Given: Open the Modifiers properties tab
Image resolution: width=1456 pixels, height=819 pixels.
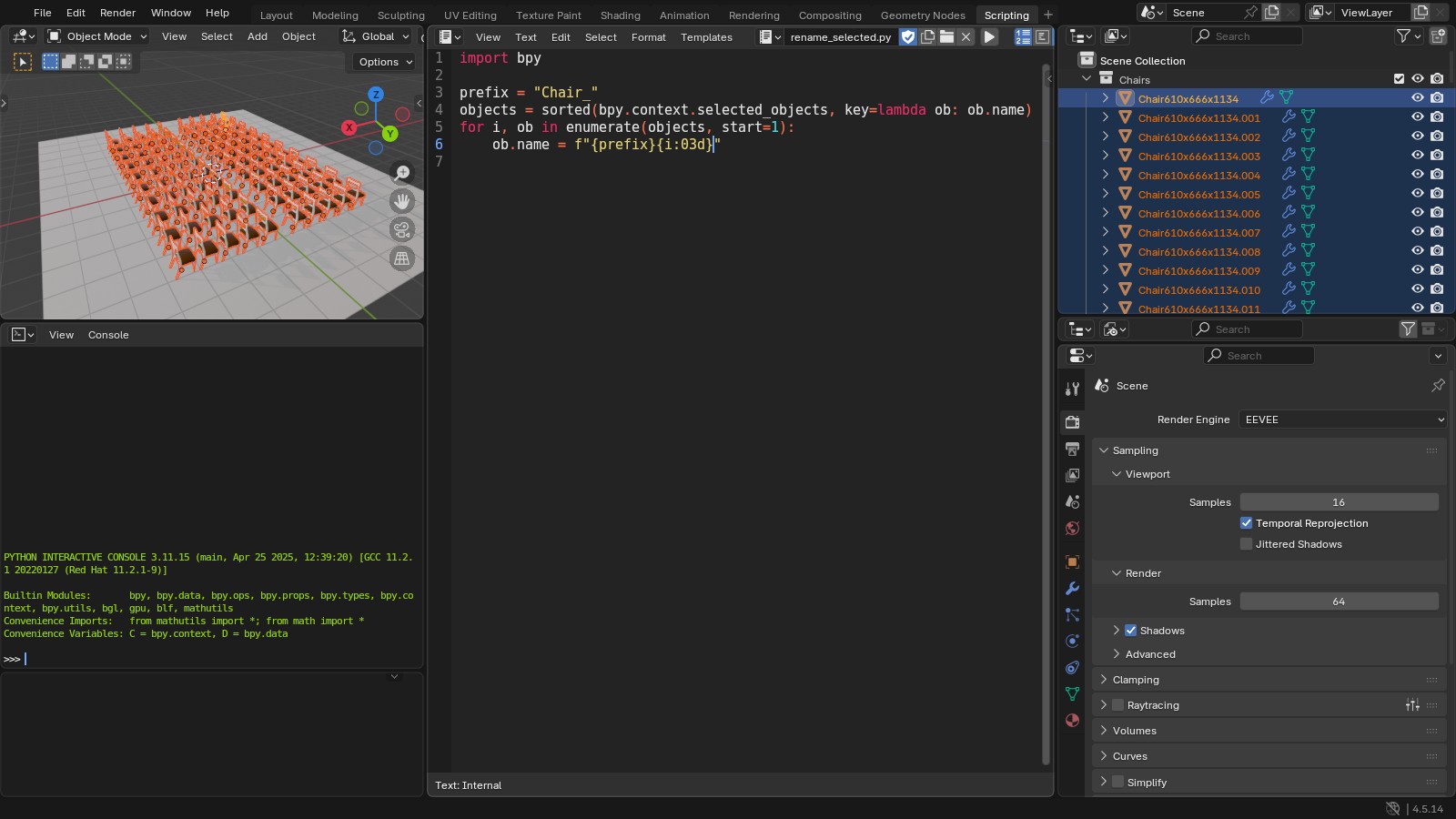Looking at the screenshot, I should point(1072,588).
